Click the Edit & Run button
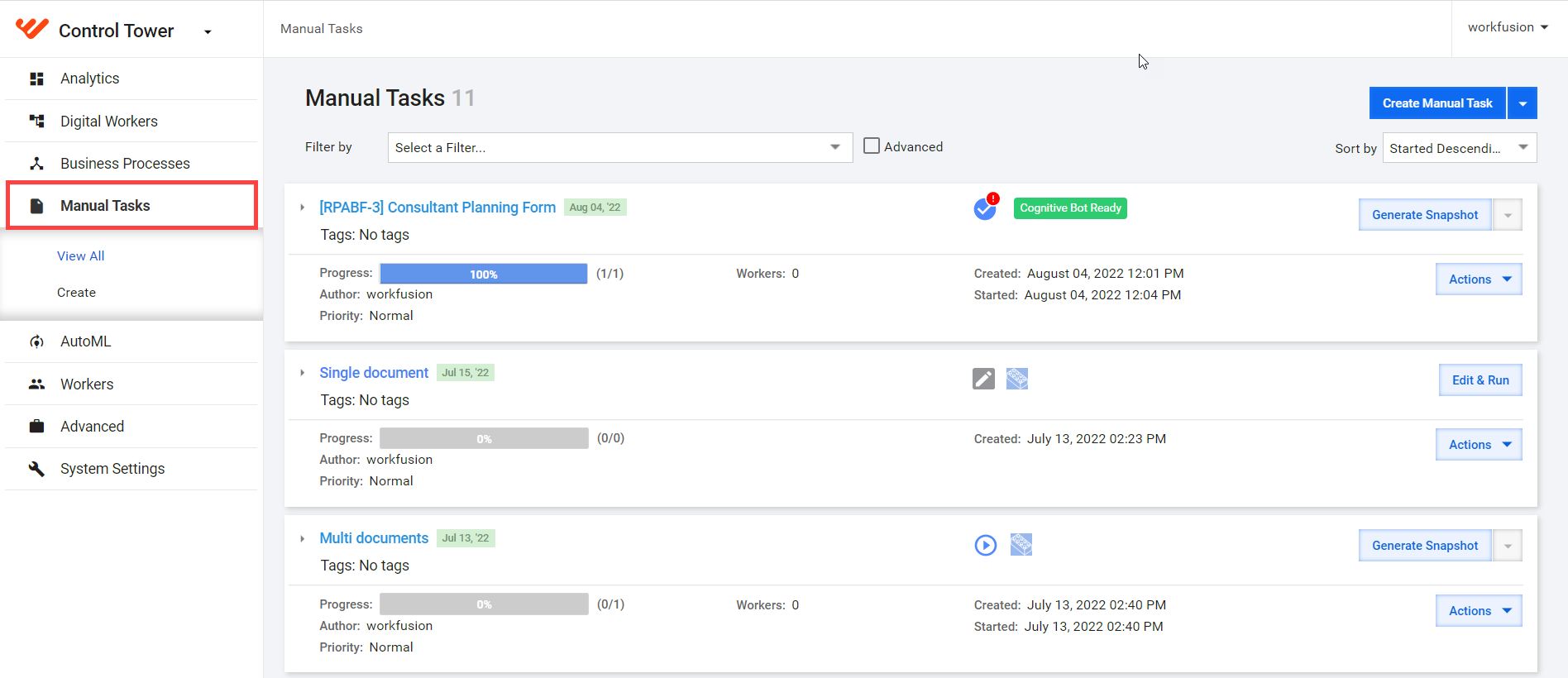Viewport: 1568px width, 678px height. 1480,380
